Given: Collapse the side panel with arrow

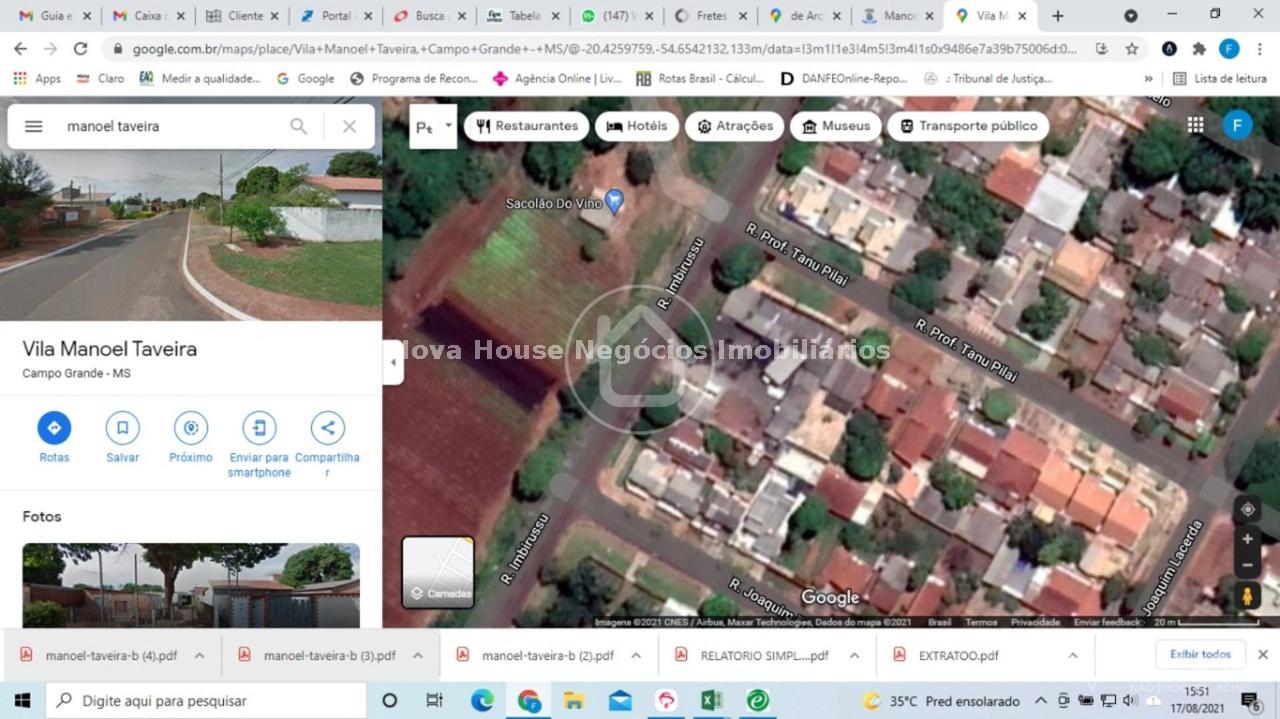Looking at the screenshot, I should [393, 363].
